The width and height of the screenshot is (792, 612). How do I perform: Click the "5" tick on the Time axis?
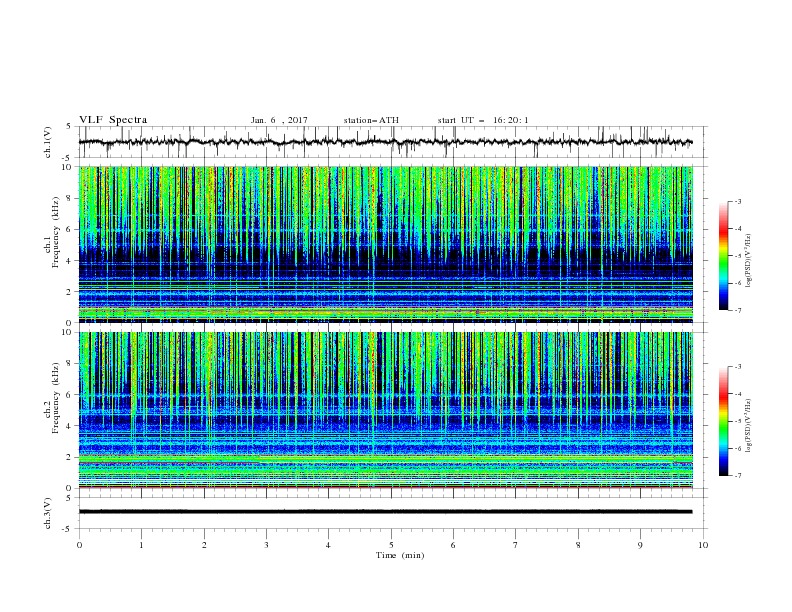(391, 545)
